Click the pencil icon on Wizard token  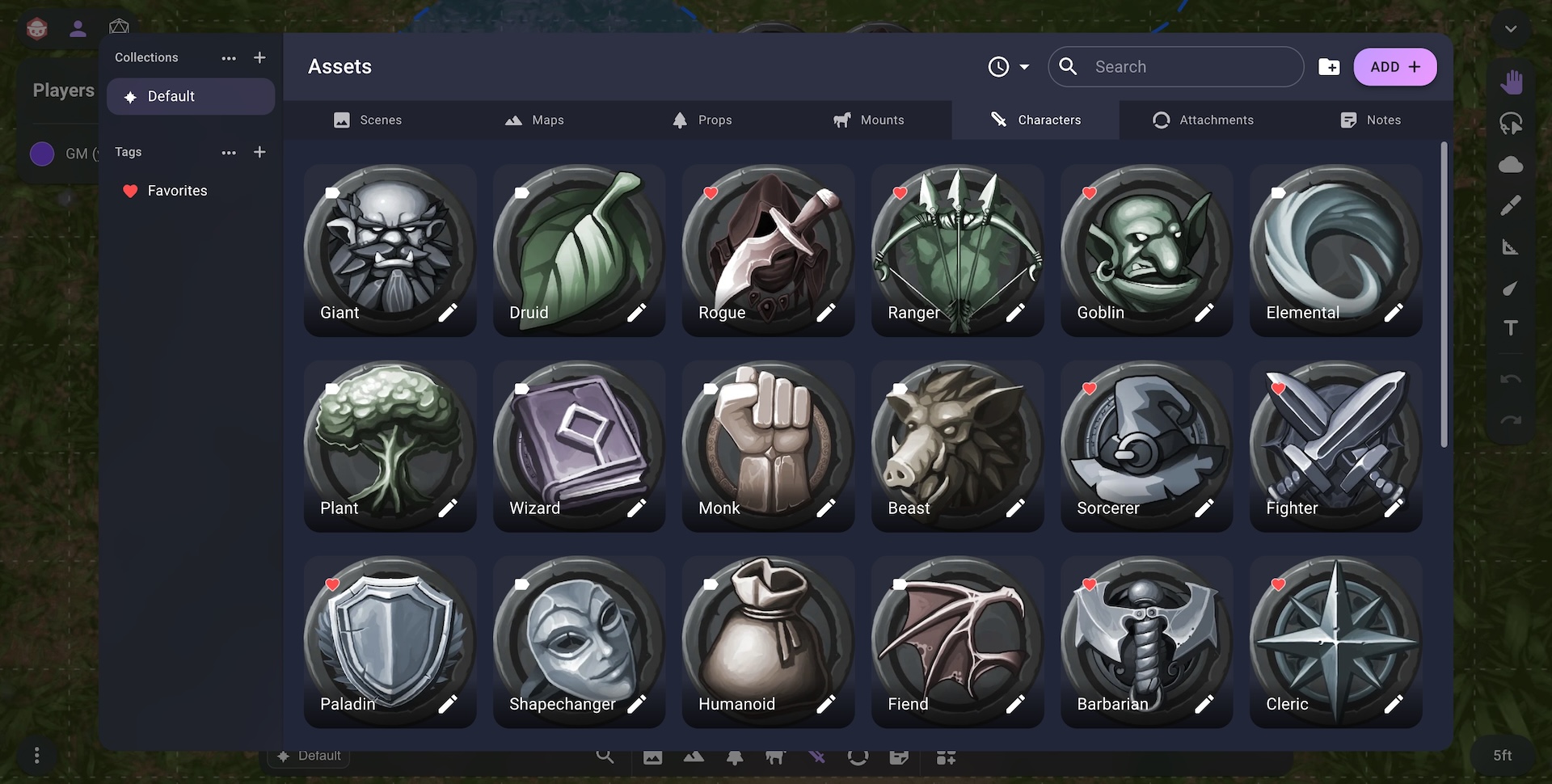[x=637, y=508]
